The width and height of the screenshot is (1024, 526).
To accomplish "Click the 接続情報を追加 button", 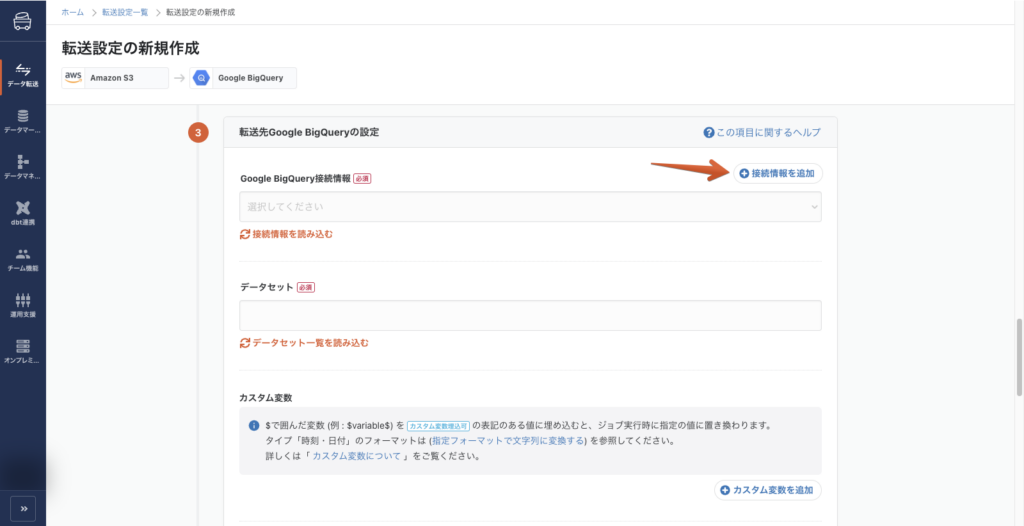I will coord(776,173).
